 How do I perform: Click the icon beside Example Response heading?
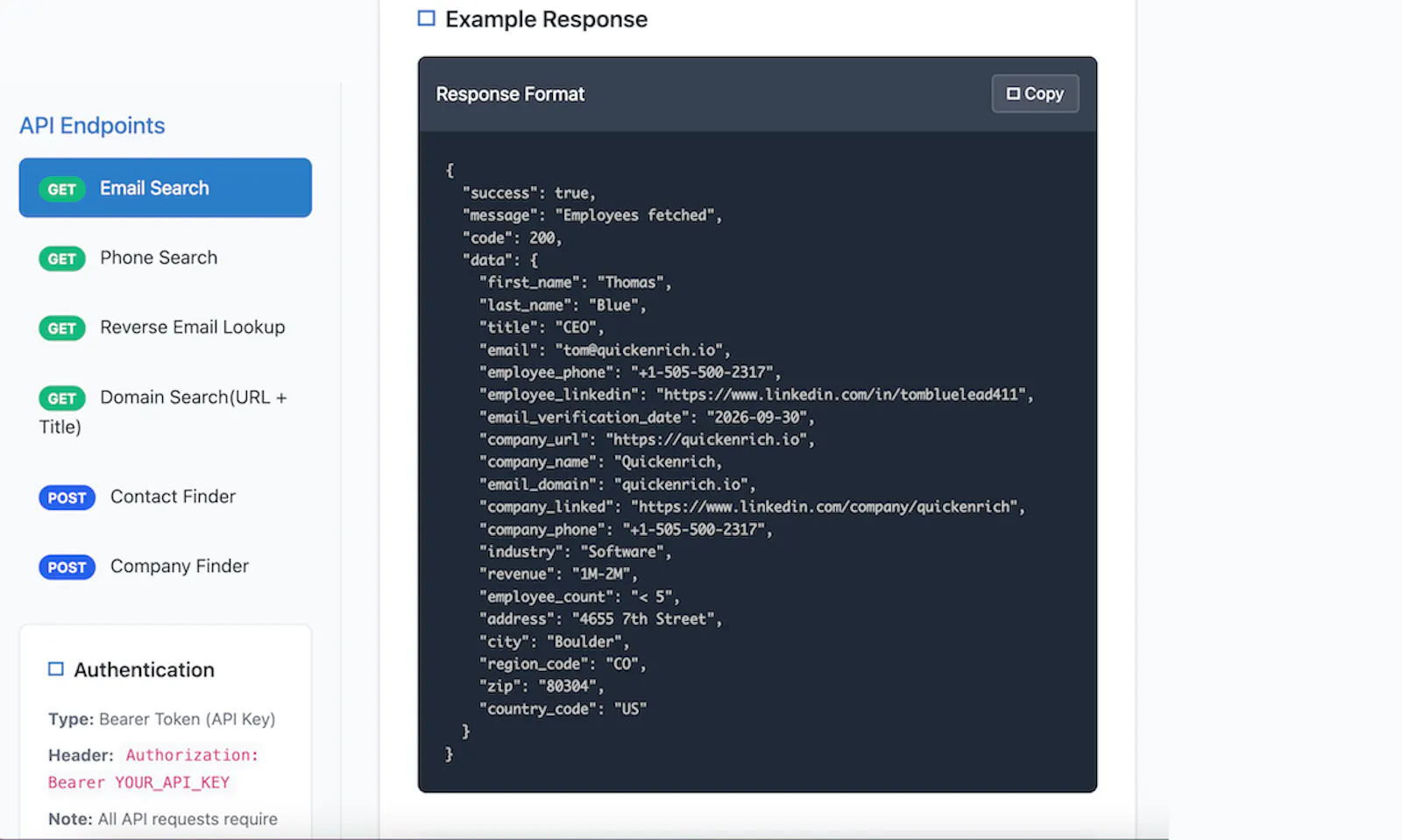pyautogui.click(x=427, y=18)
